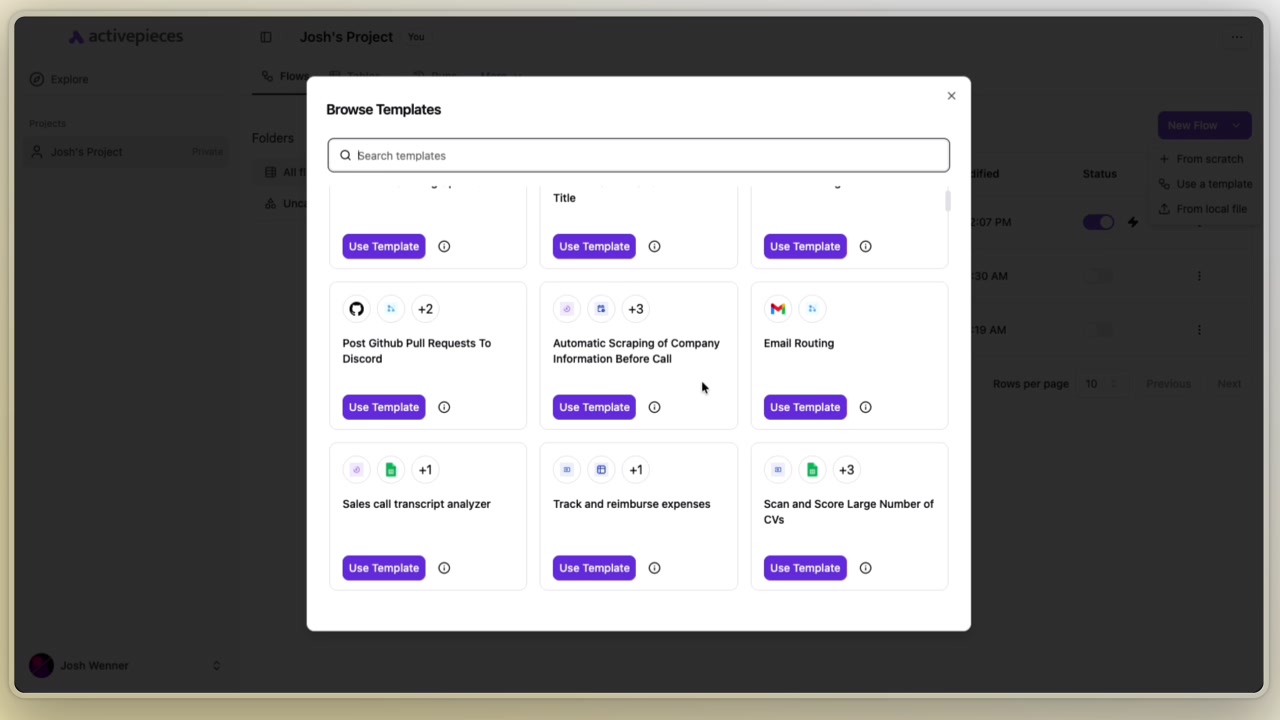Click the +2 badge on the Github Pull Requests card
This screenshot has height=720, width=1280.
click(x=425, y=308)
